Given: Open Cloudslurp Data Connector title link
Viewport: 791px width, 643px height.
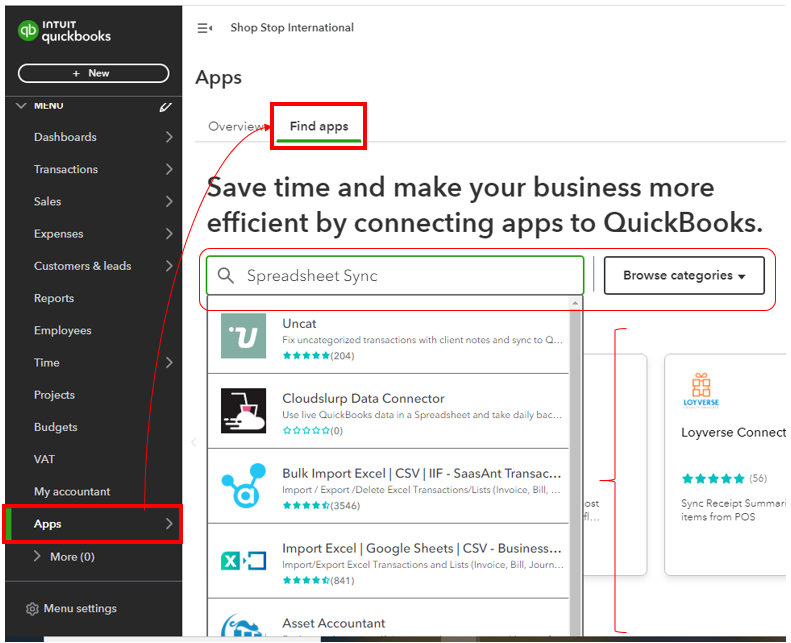Looking at the screenshot, I should (x=363, y=399).
